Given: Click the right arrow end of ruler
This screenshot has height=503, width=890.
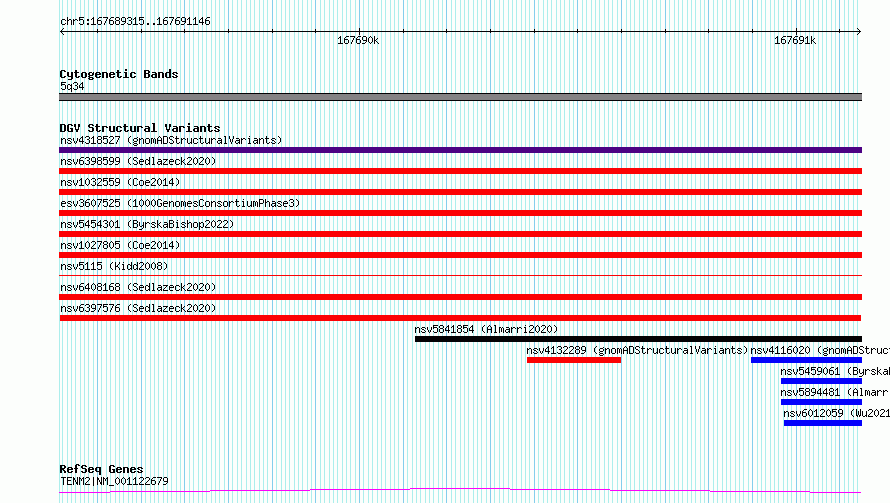Looking at the screenshot, I should coord(858,31).
